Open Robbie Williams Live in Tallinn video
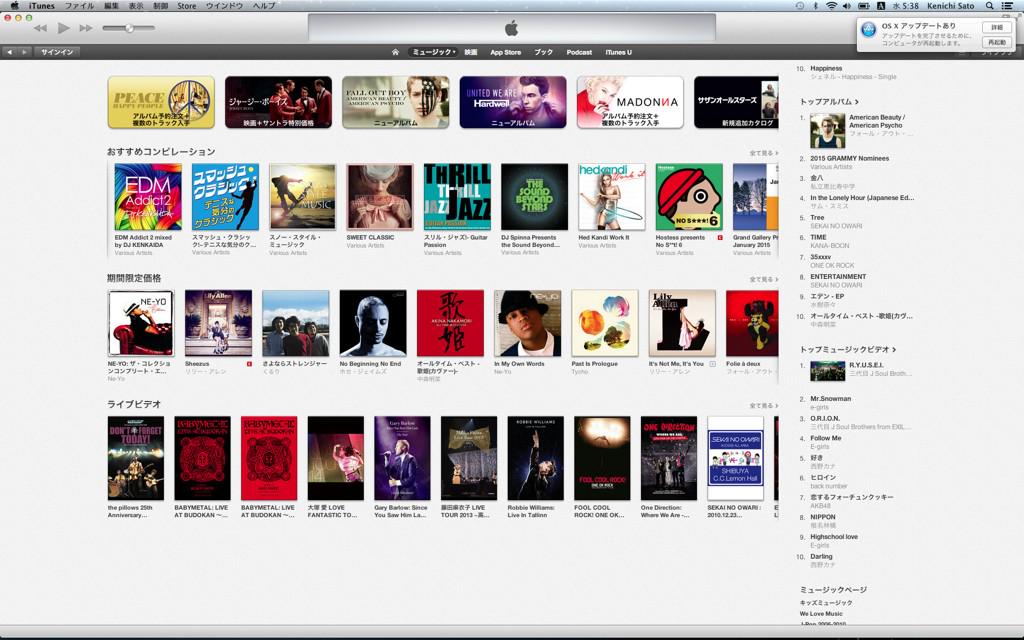The width and height of the screenshot is (1024, 640). point(536,458)
